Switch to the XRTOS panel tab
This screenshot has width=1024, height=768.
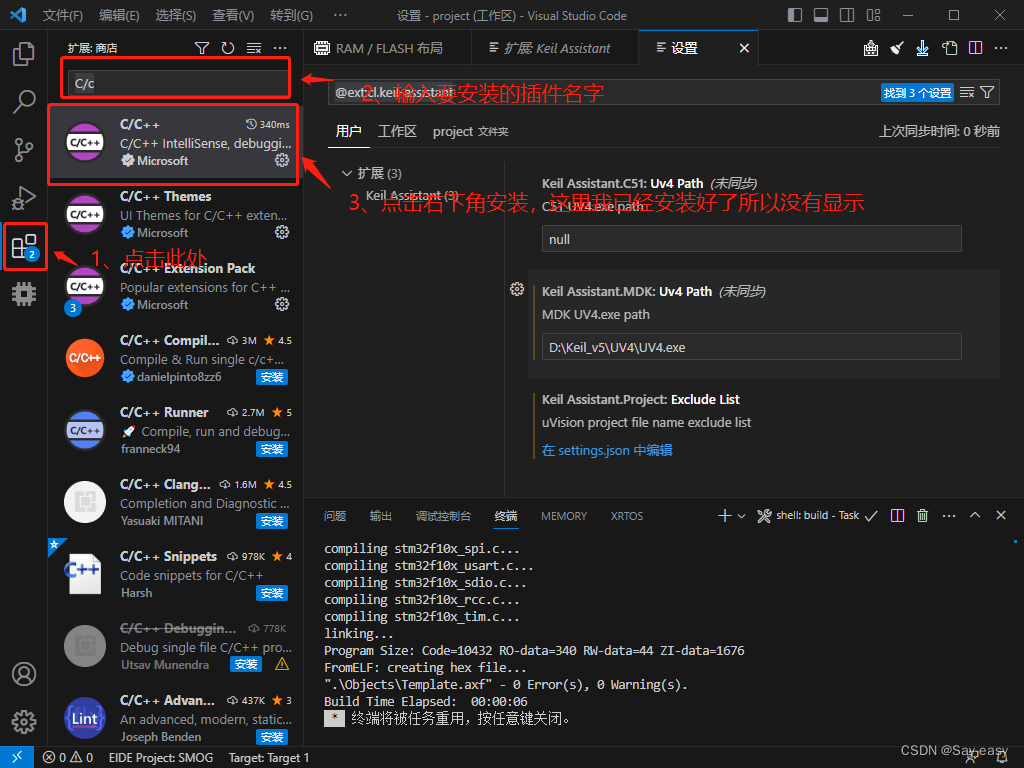coord(627,516)
